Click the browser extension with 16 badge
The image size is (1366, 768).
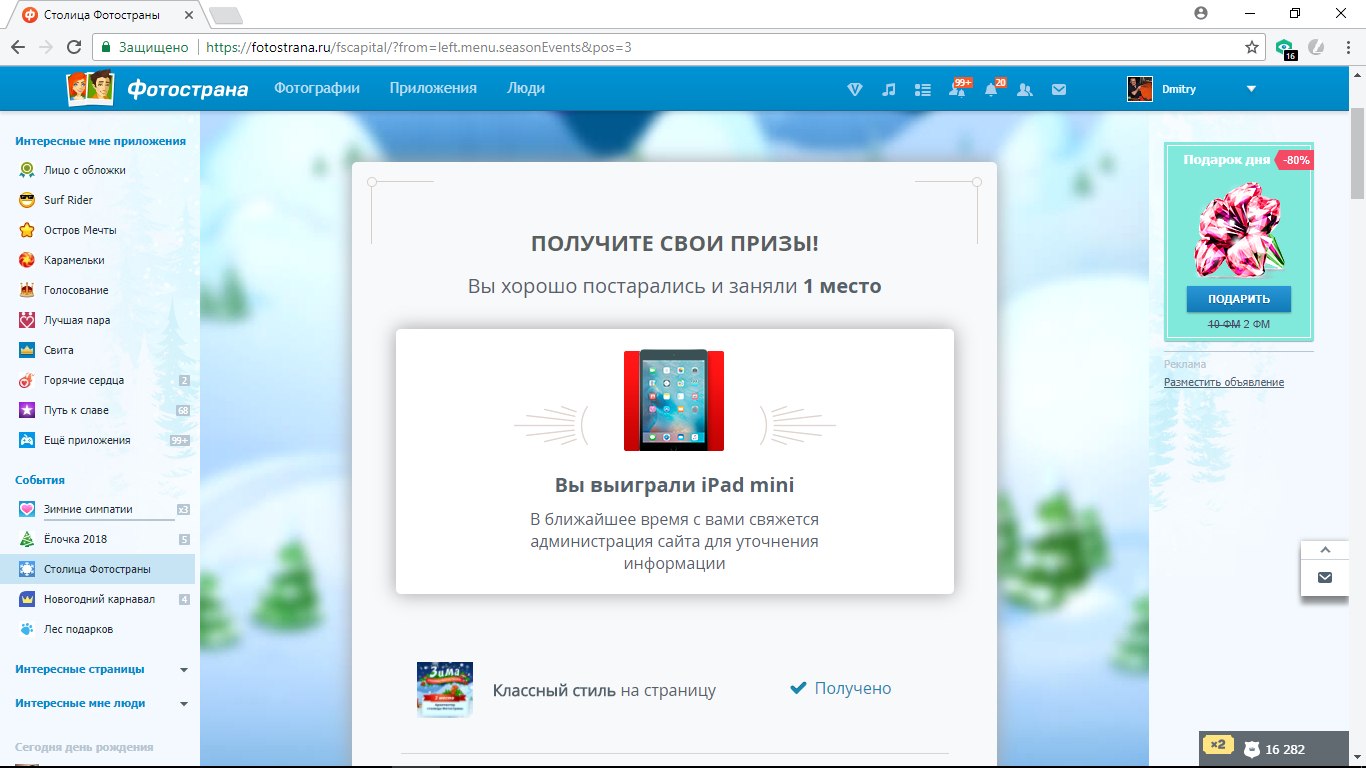point(1286,48)
